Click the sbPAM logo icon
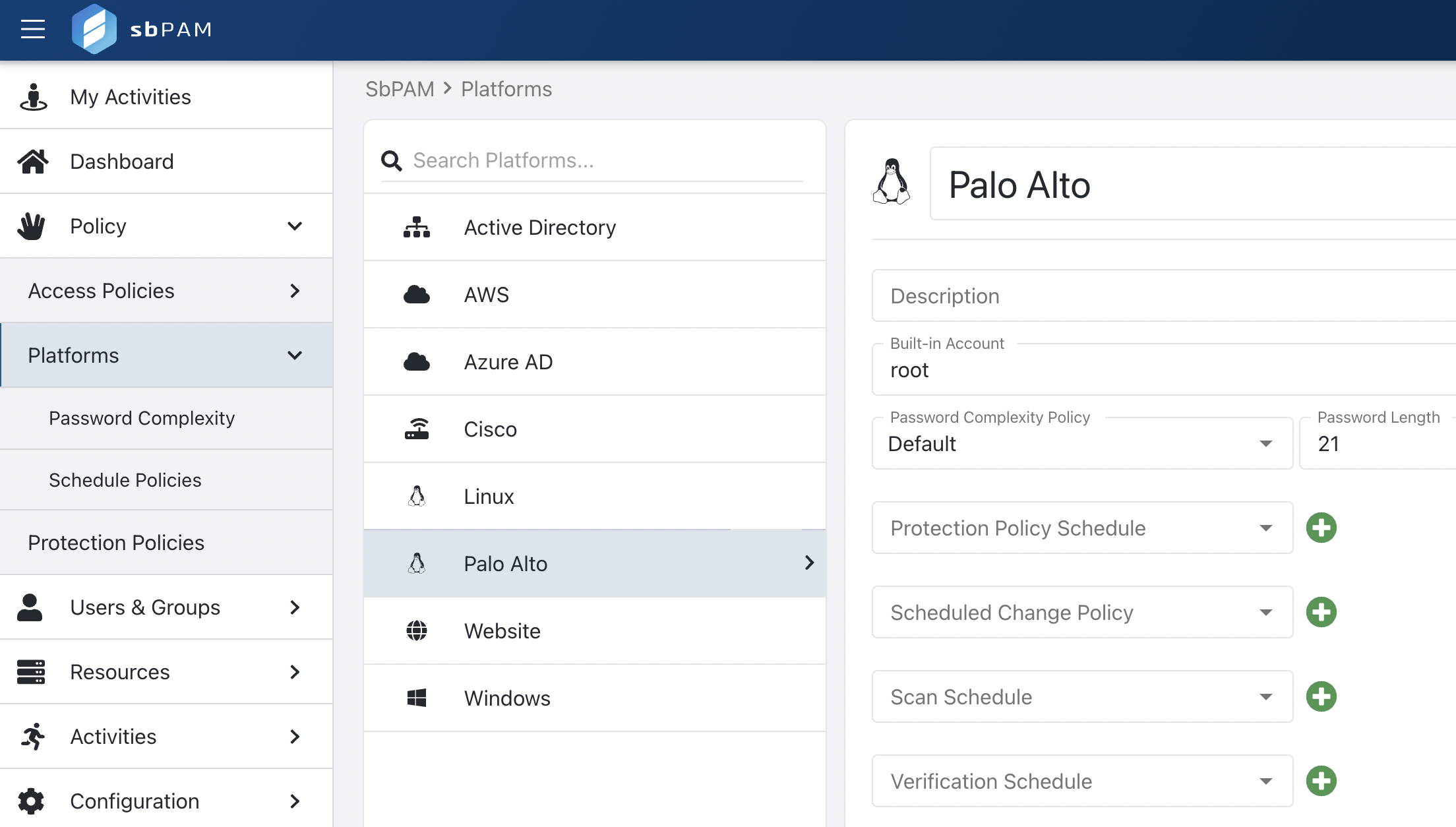Screen dimensions: 1456x827 (x=94, y=29)
